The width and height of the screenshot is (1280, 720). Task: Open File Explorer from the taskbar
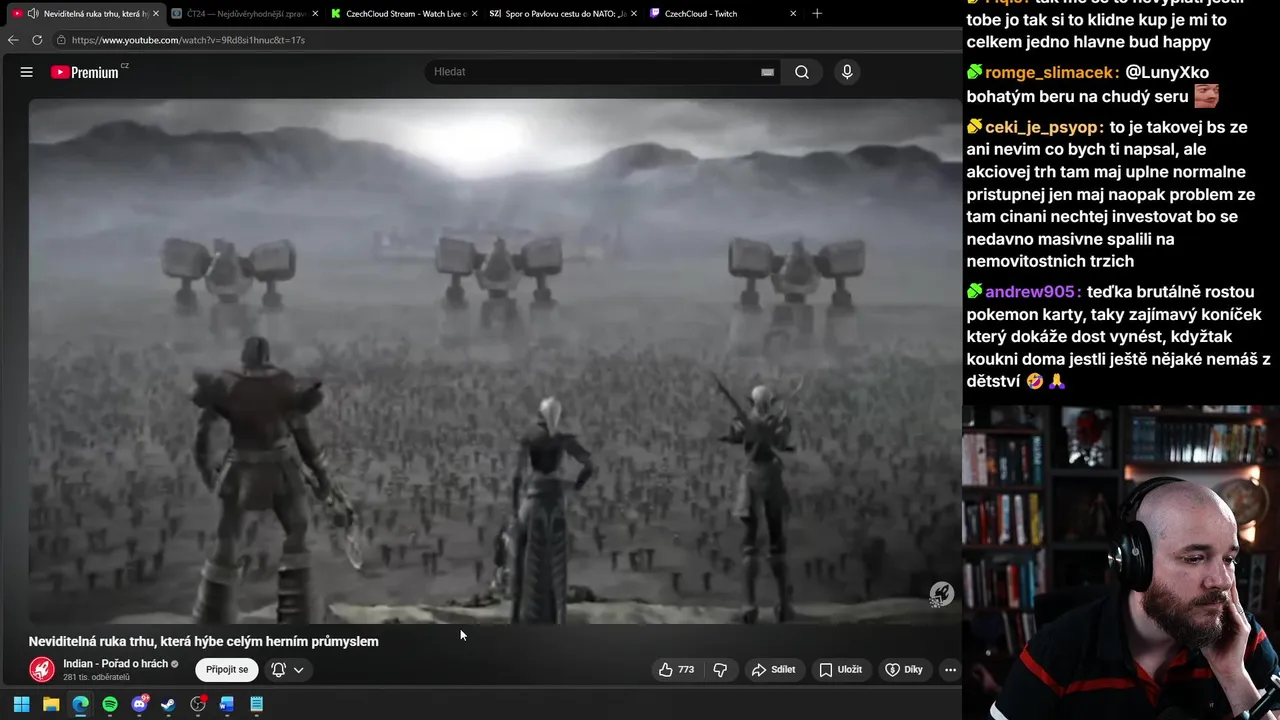tap(51, 704)
